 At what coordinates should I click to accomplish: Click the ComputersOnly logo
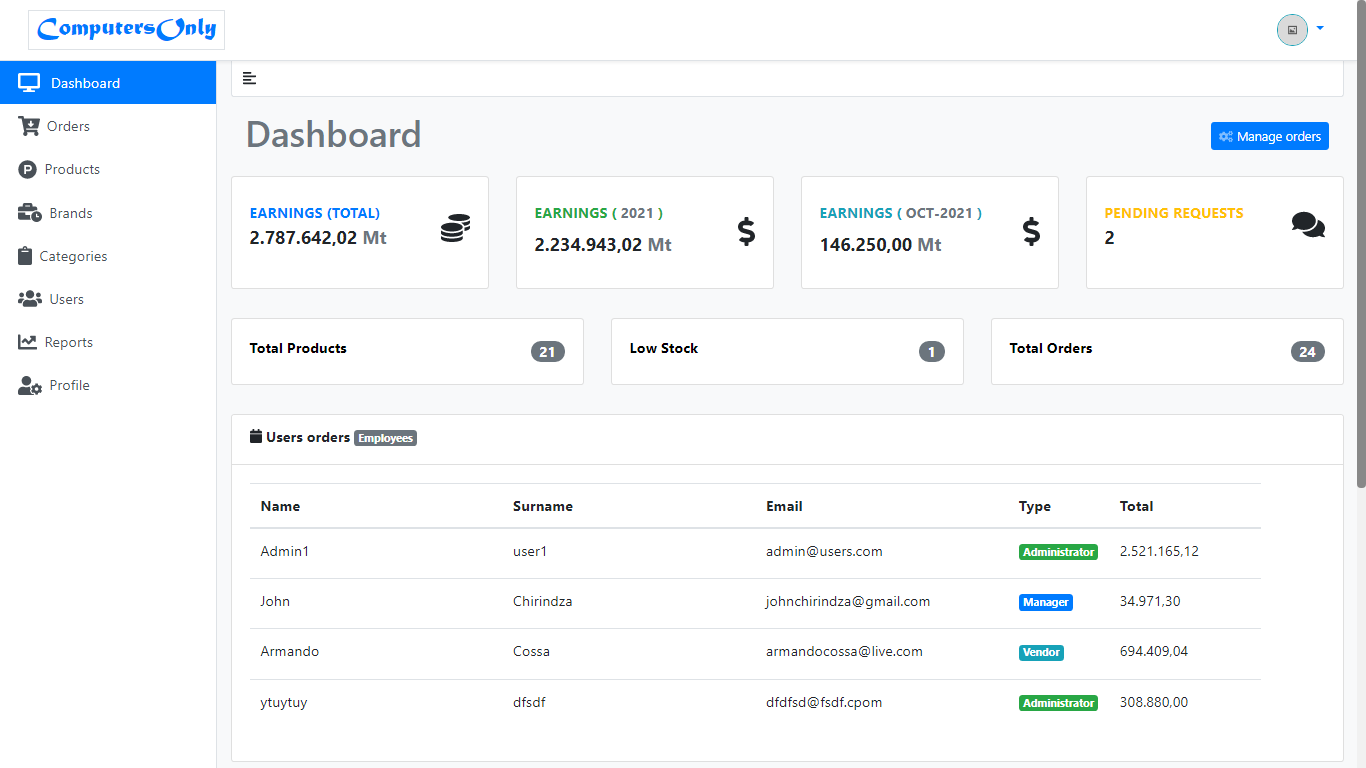(x=126, y=30)
